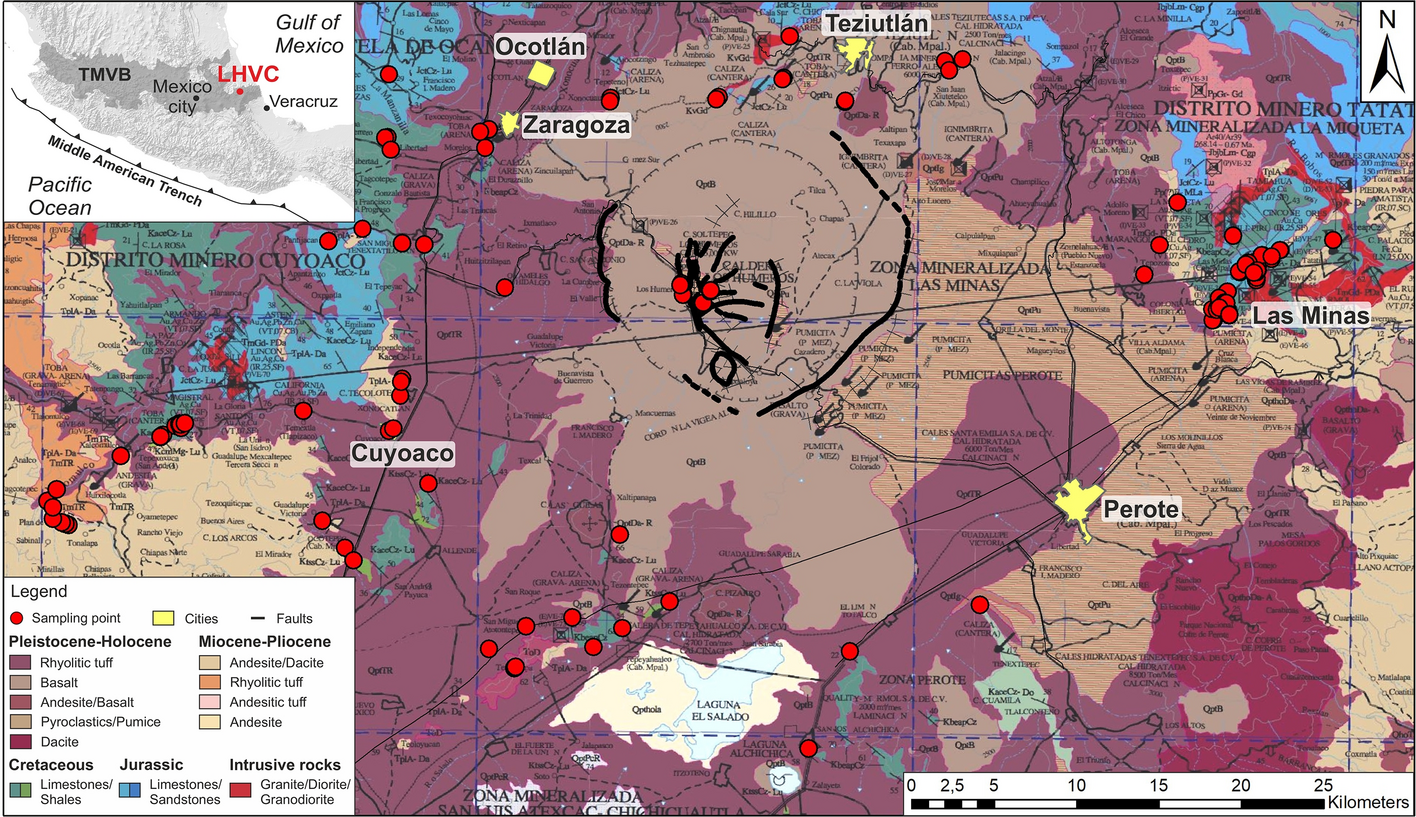Click the Las Minas label
The height and width of the screenshot is (817, 1416).
click(x=1310, y=316)
